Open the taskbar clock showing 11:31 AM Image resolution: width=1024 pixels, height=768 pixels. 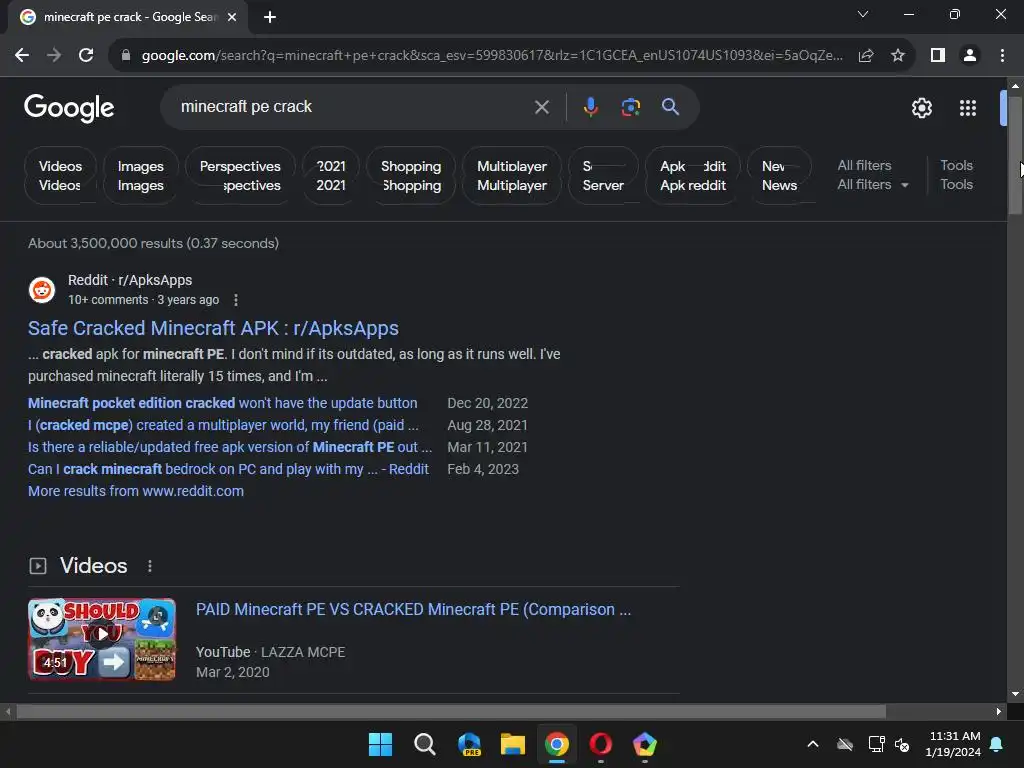click(x=953, y=744)
